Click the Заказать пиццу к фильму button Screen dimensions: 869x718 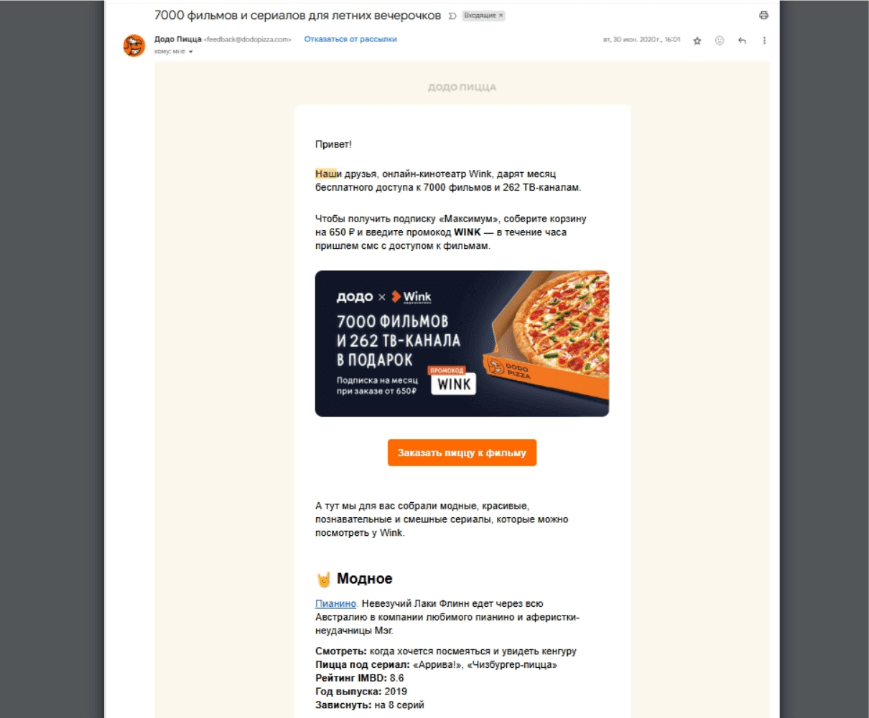coord(462,453)
